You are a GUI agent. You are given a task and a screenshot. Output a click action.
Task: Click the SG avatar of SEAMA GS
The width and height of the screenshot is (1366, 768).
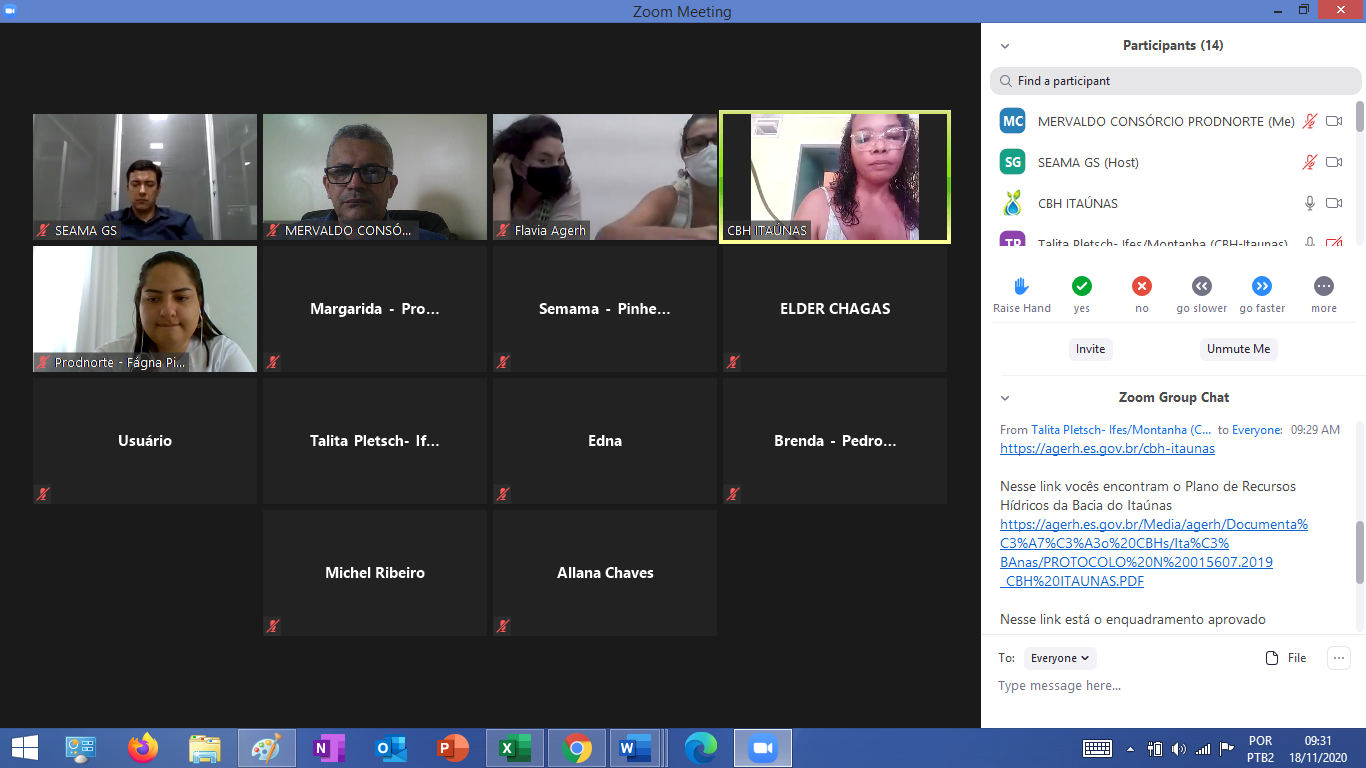(1013, 162)
